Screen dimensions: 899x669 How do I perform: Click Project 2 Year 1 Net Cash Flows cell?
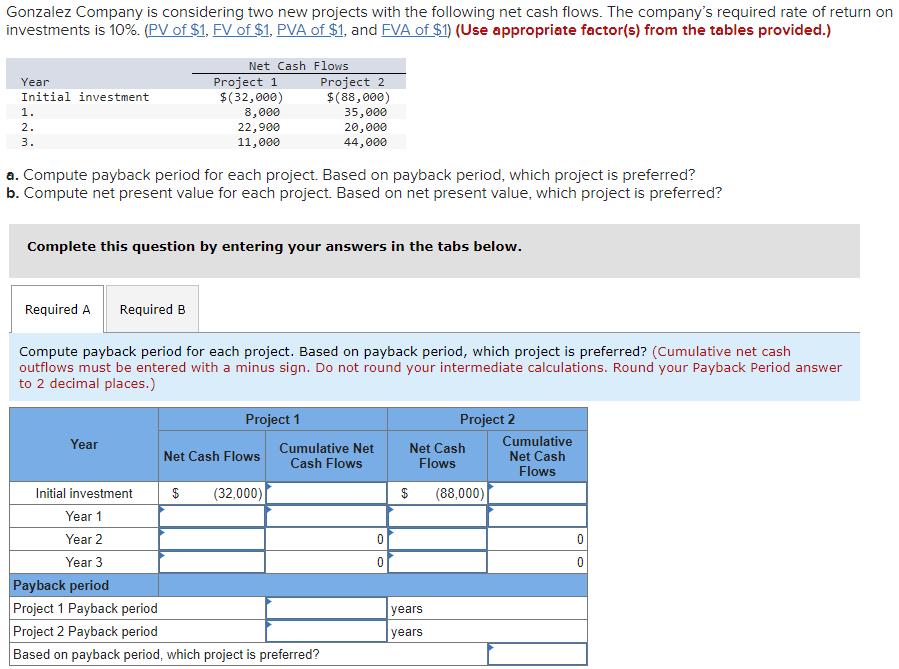pos(437,515)
